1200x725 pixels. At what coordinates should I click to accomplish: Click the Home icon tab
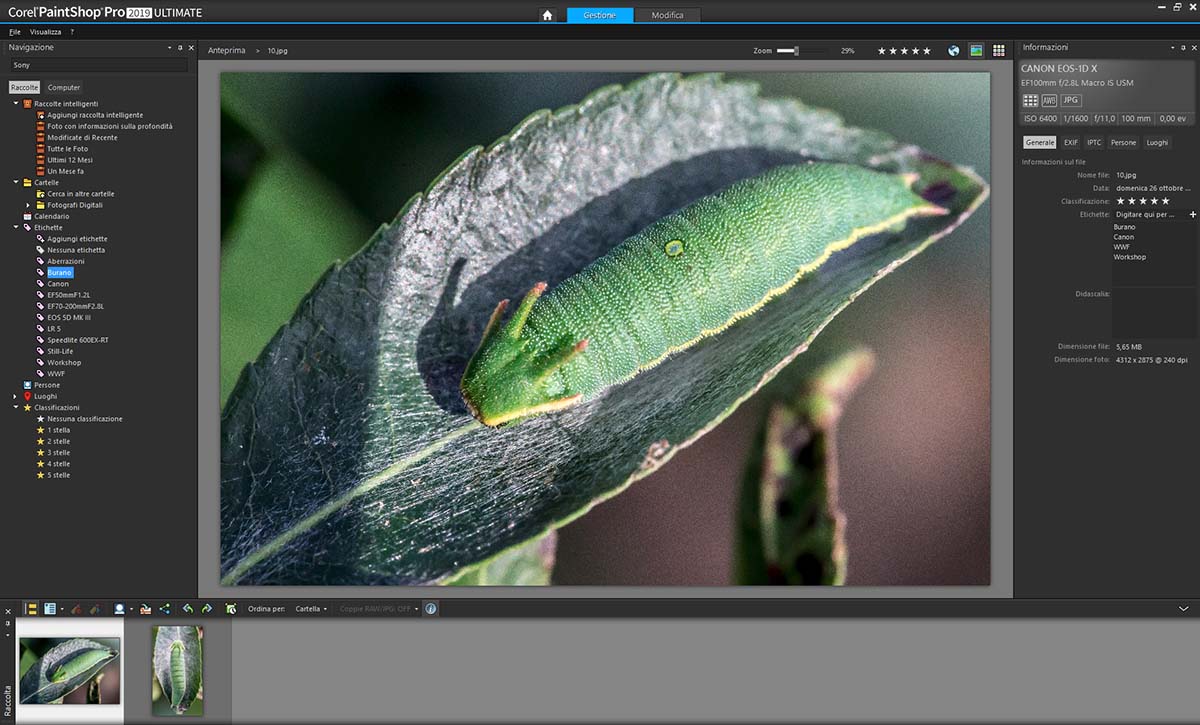pyautogui.click(x=547, y=15)
